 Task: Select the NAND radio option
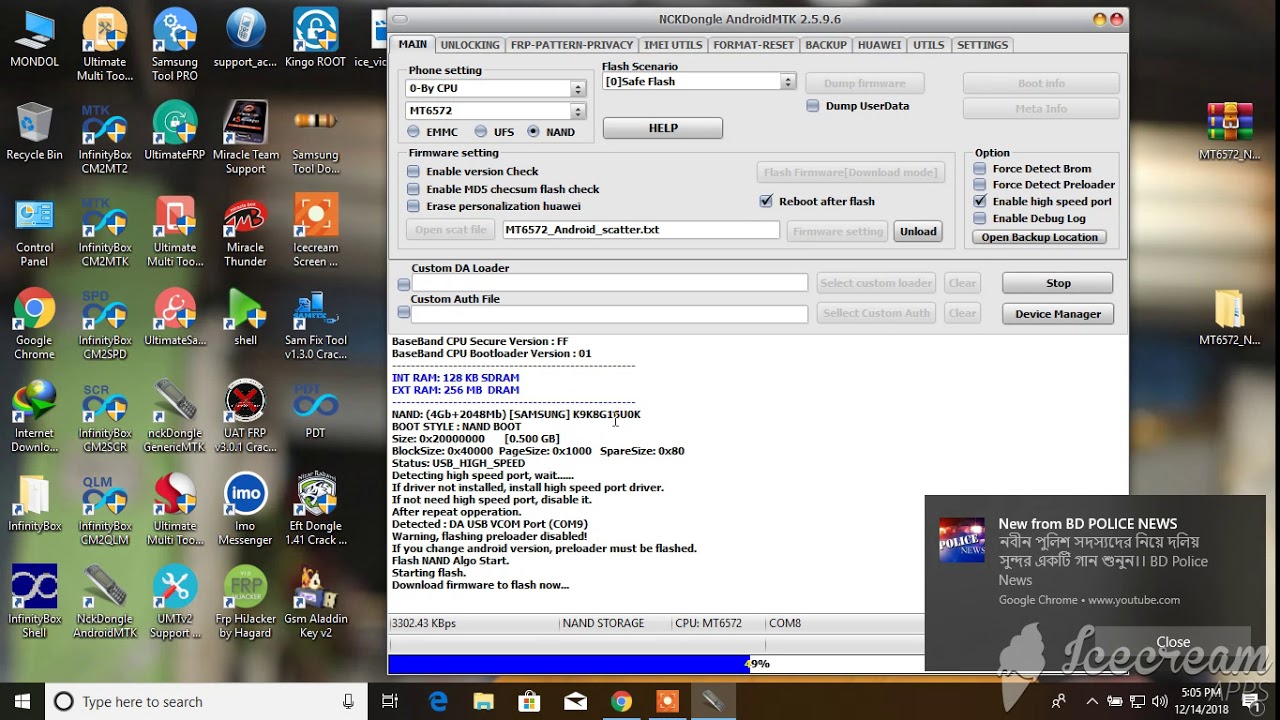coord(533,132)
